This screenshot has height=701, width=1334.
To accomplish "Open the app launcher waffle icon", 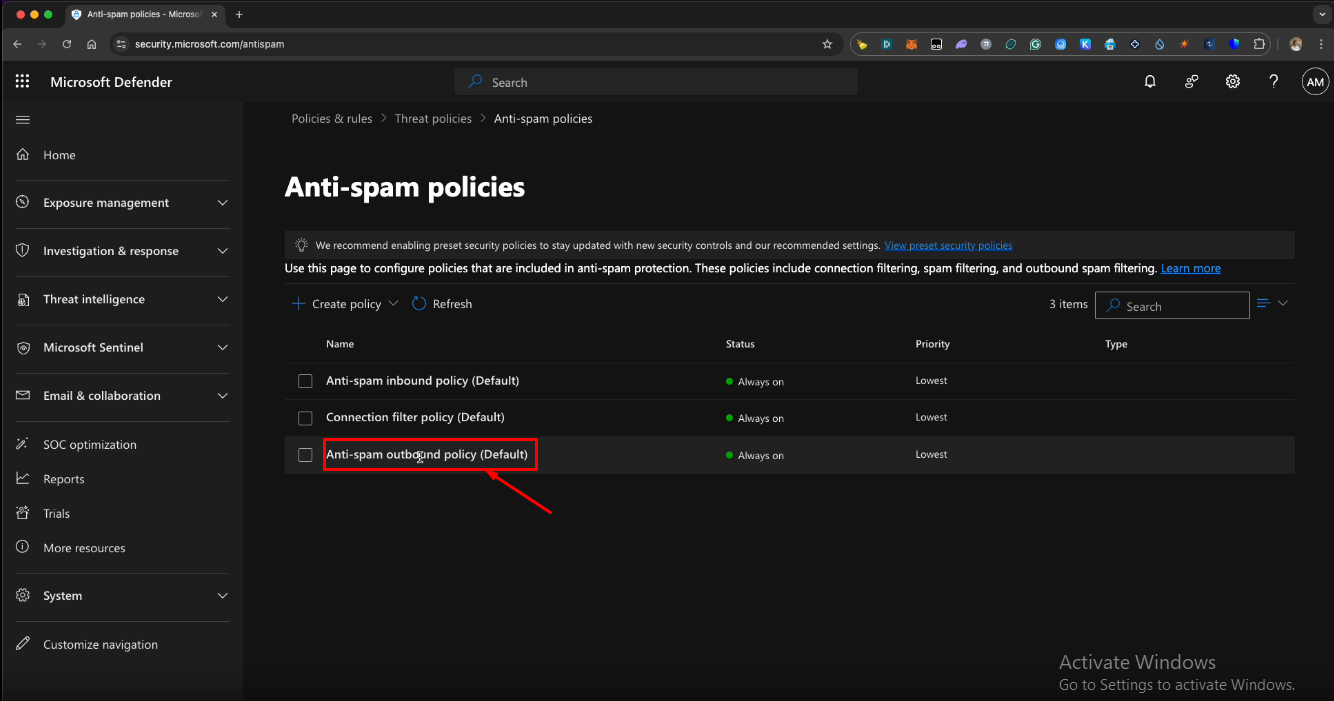I will [x=22, y=82].
